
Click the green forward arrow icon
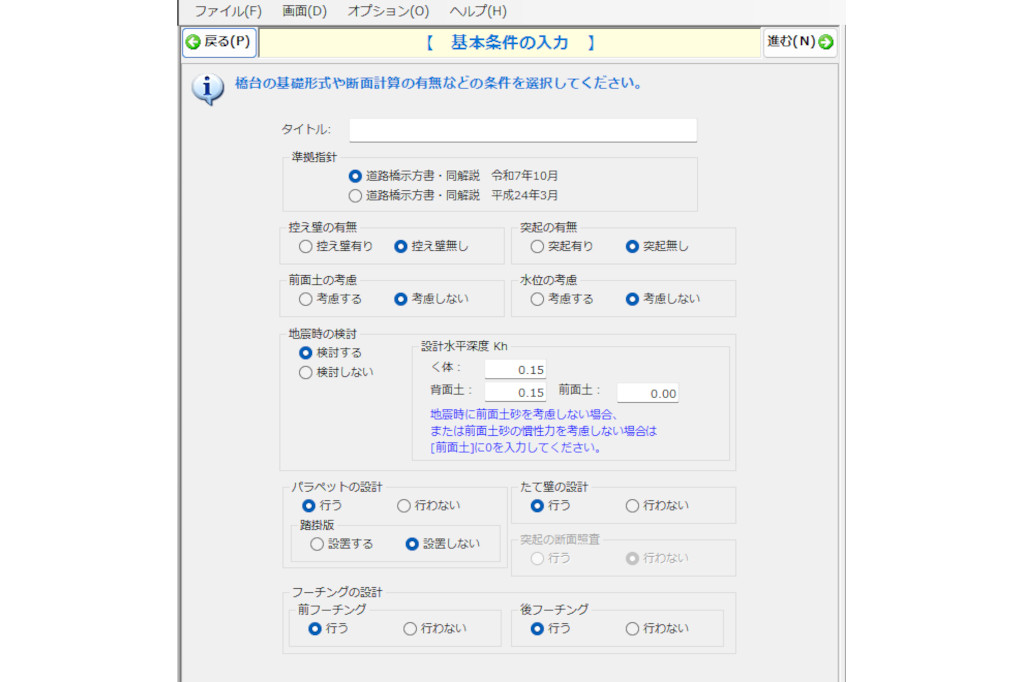click(x=826, y=42)
